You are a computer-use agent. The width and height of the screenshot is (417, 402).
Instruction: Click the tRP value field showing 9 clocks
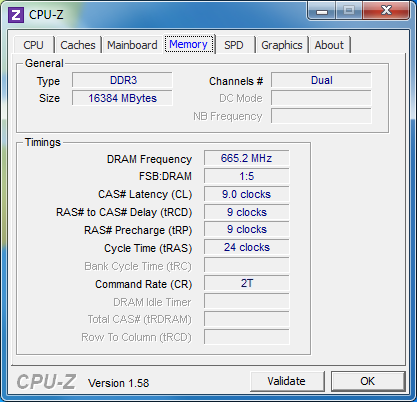tap(247, 229)
